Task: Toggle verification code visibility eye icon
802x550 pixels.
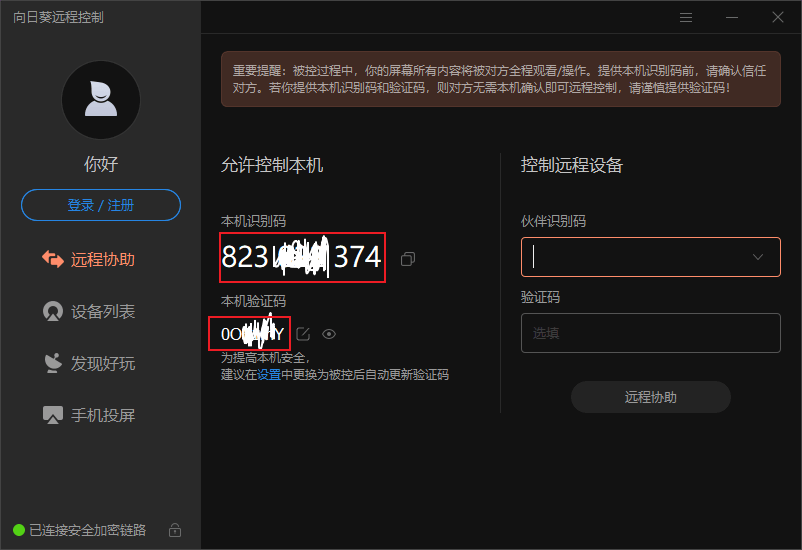Action: click(329, 334)
